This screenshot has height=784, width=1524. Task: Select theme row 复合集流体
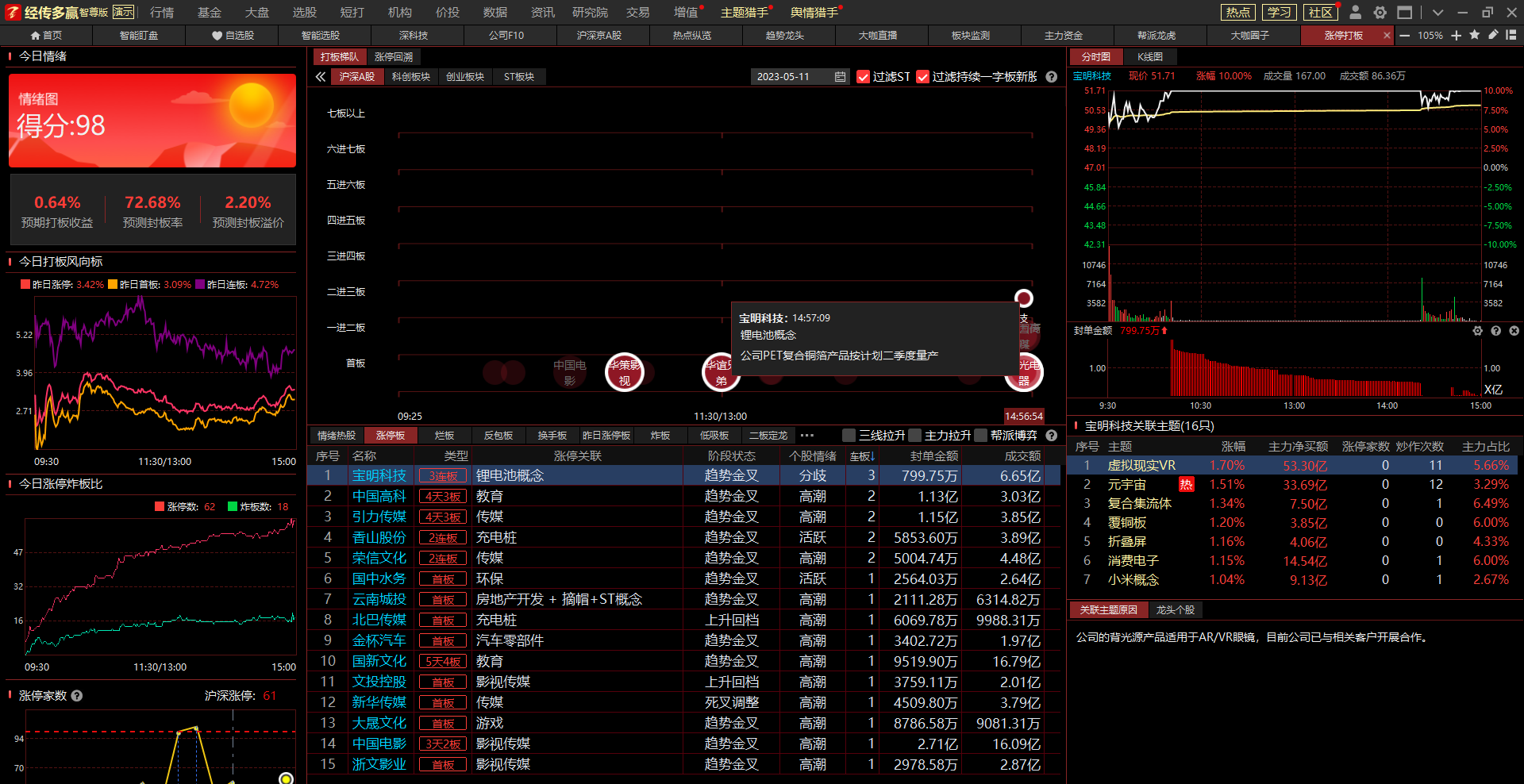(x=1294, y=503)
